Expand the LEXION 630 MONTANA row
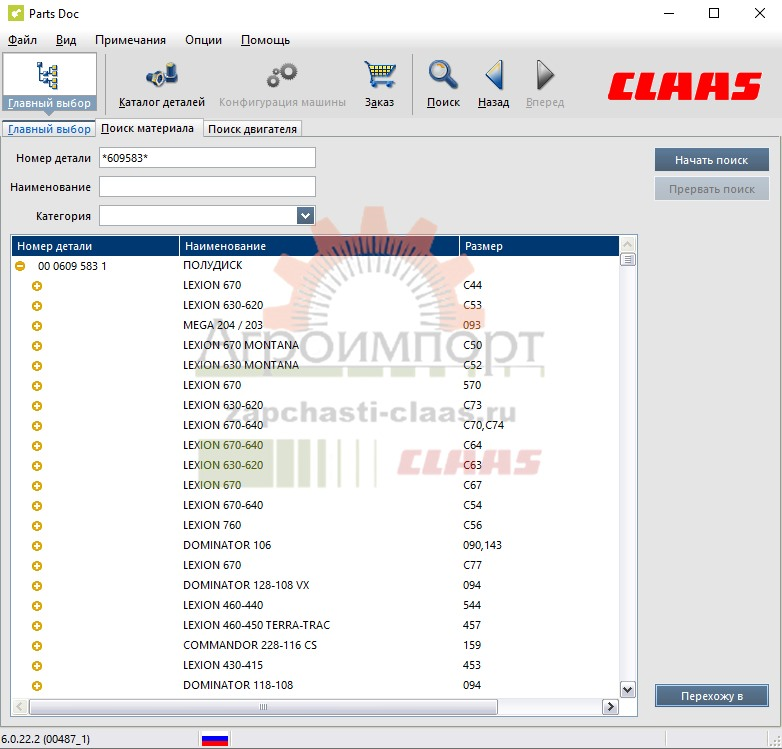 point(37,366)
